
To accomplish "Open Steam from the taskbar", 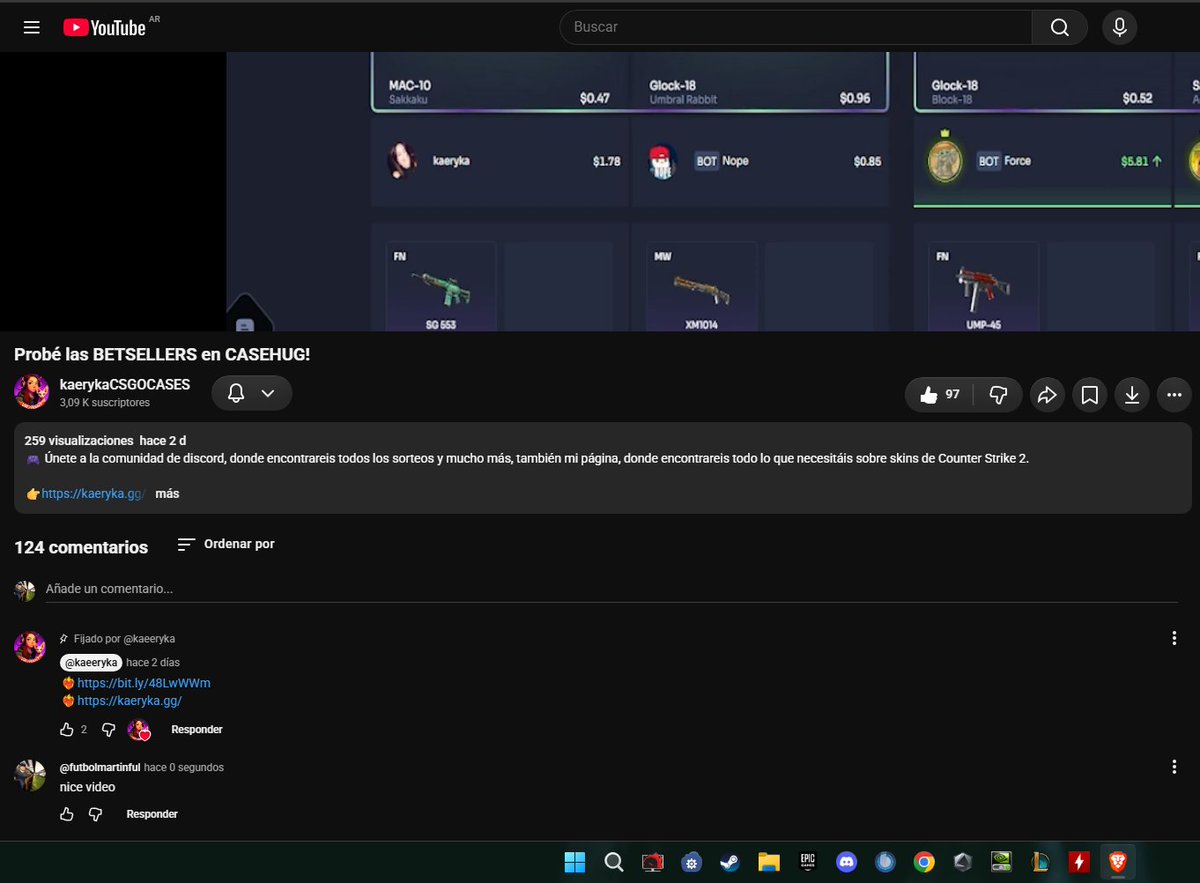I will click(x=730, y=862).
